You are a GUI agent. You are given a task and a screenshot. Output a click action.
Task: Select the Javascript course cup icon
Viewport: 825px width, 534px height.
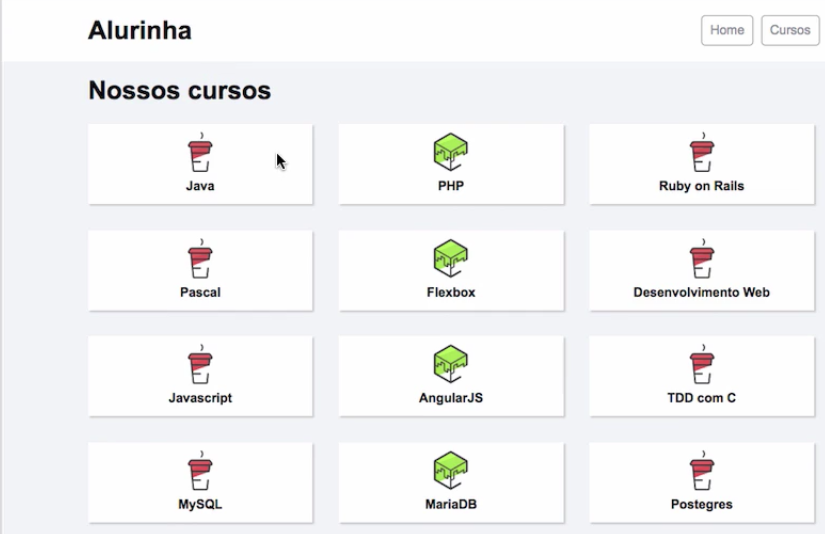tap(200, 367)
